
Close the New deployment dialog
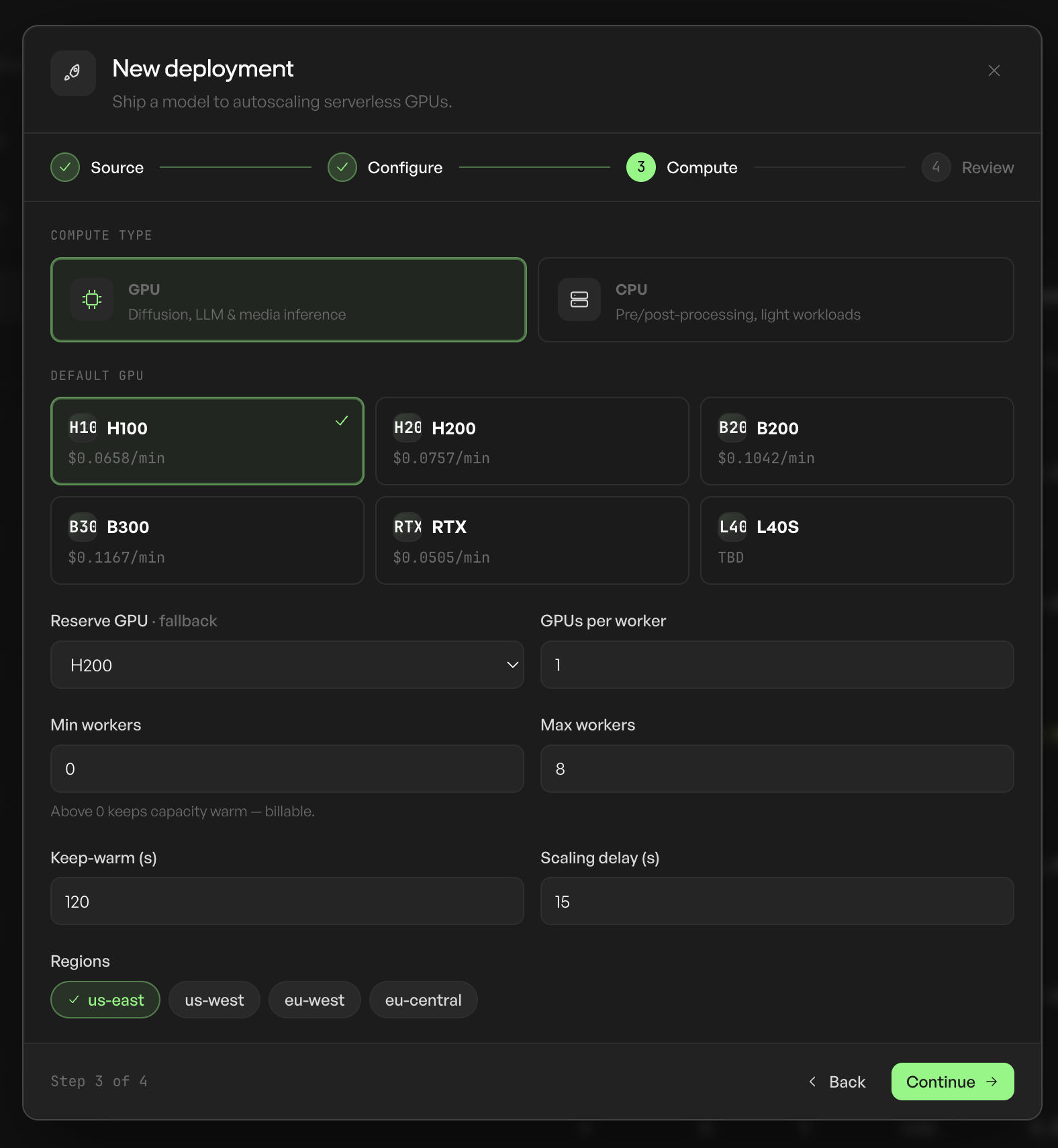(x=994, y=70)
